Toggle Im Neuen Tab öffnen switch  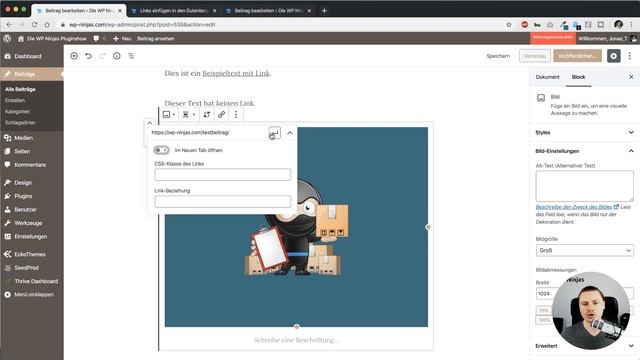tap(162, 150)
